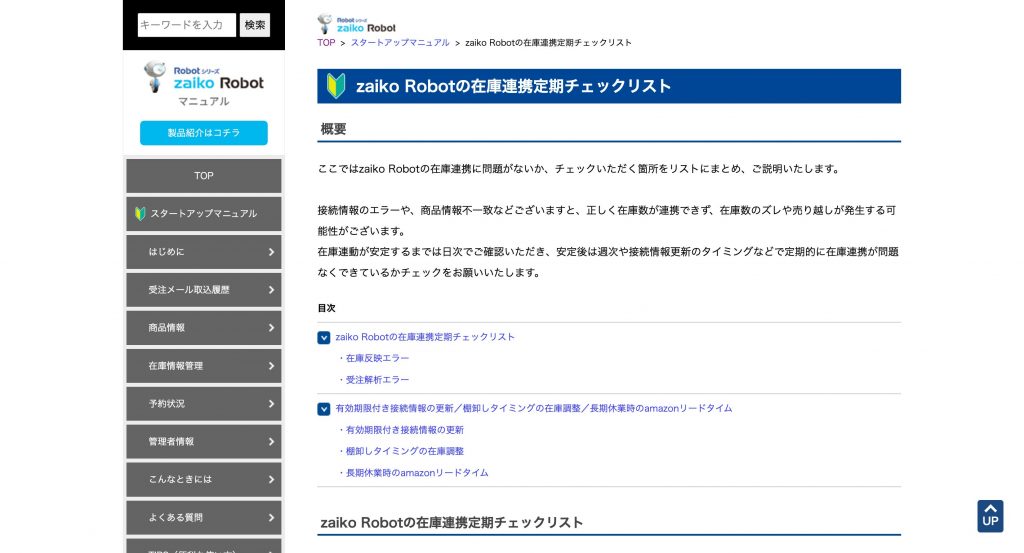
Task: Select the はじめに sidebar menu
Action: tap(204, 251)
